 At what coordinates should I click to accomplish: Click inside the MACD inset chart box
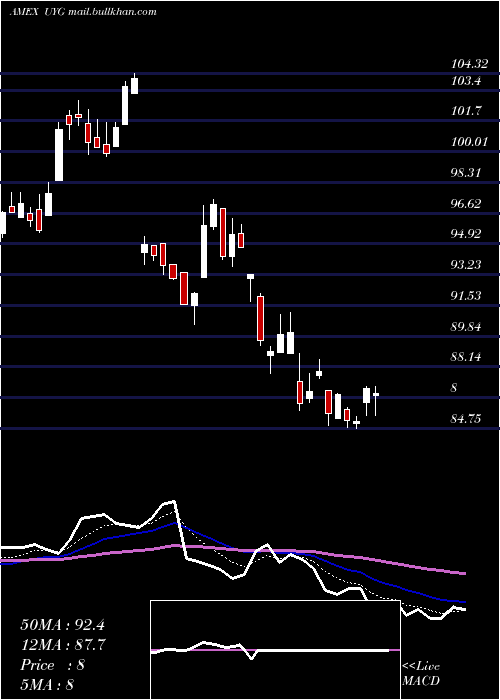(275, 650)
